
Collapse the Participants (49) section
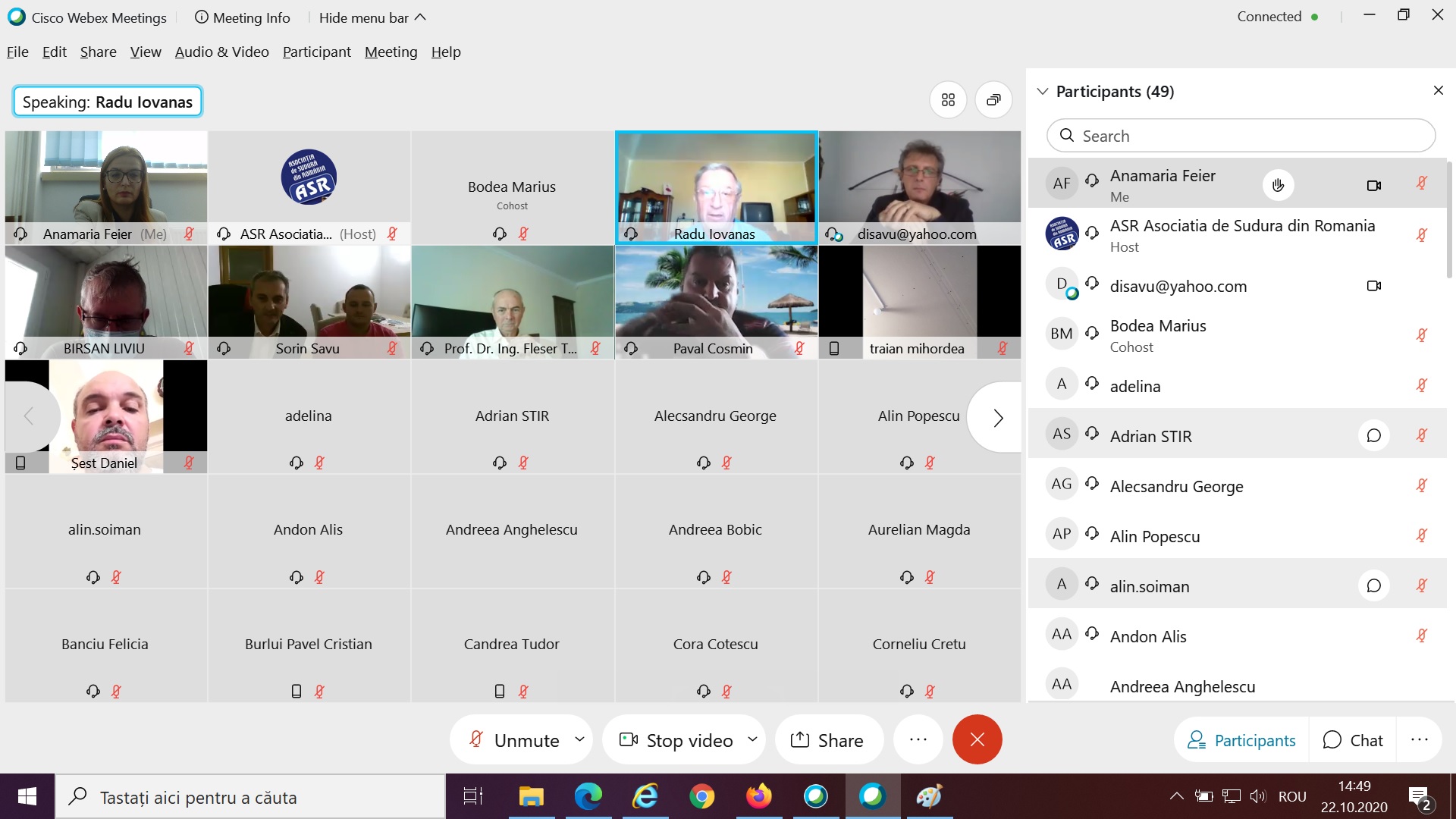1043,92
